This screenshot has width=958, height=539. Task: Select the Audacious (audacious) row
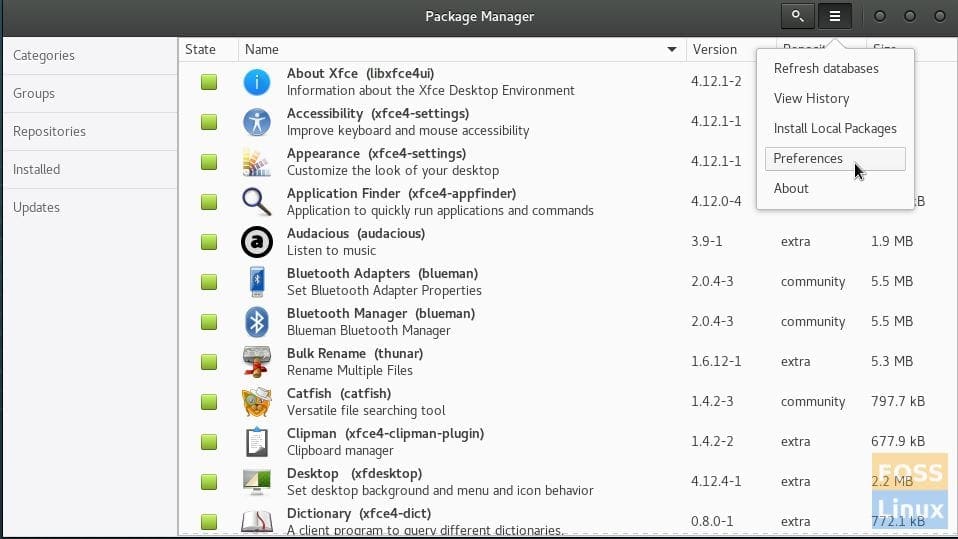coord(568,242)
